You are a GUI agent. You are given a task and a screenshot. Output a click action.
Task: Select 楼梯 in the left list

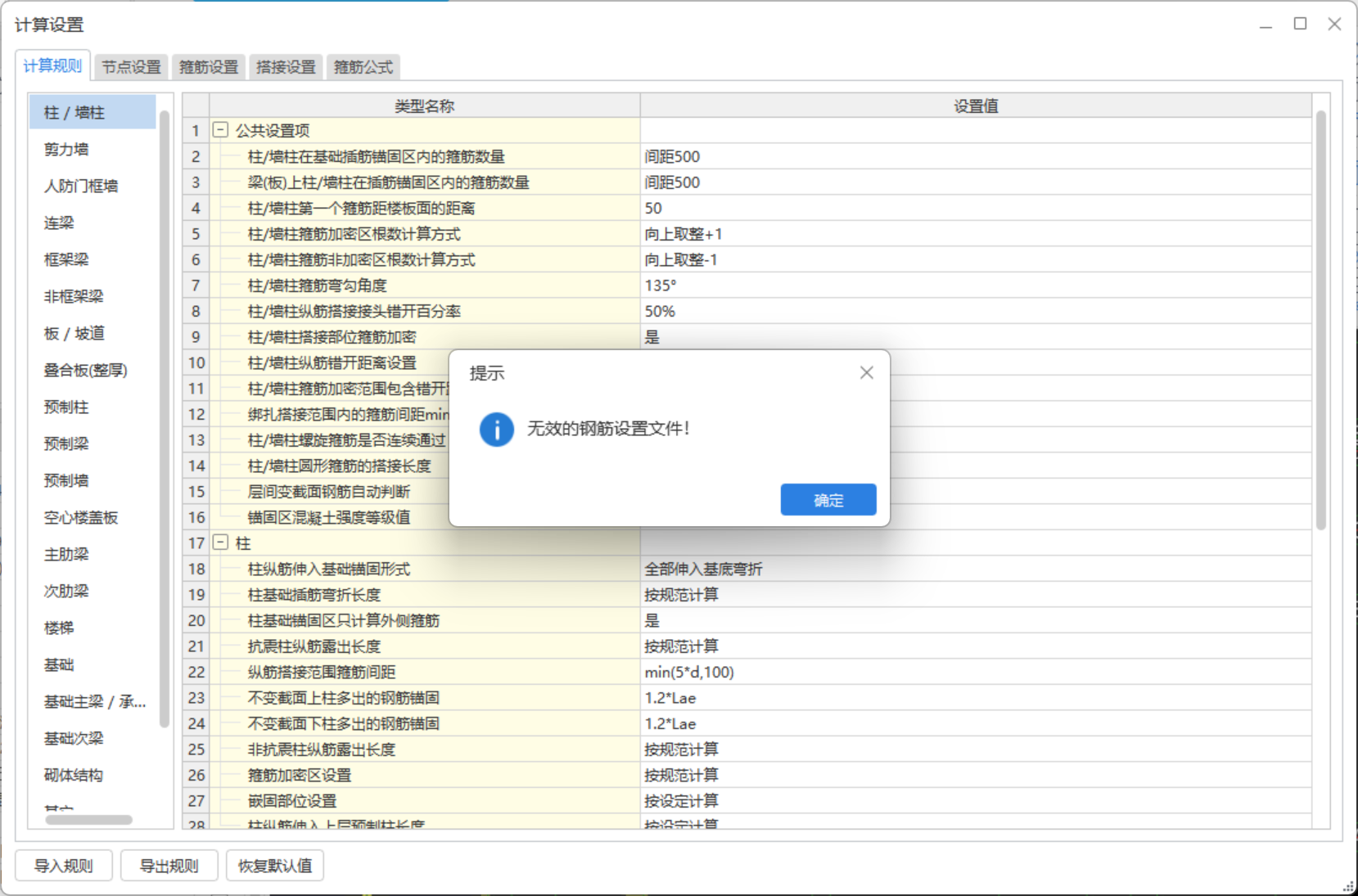[92, 628]
